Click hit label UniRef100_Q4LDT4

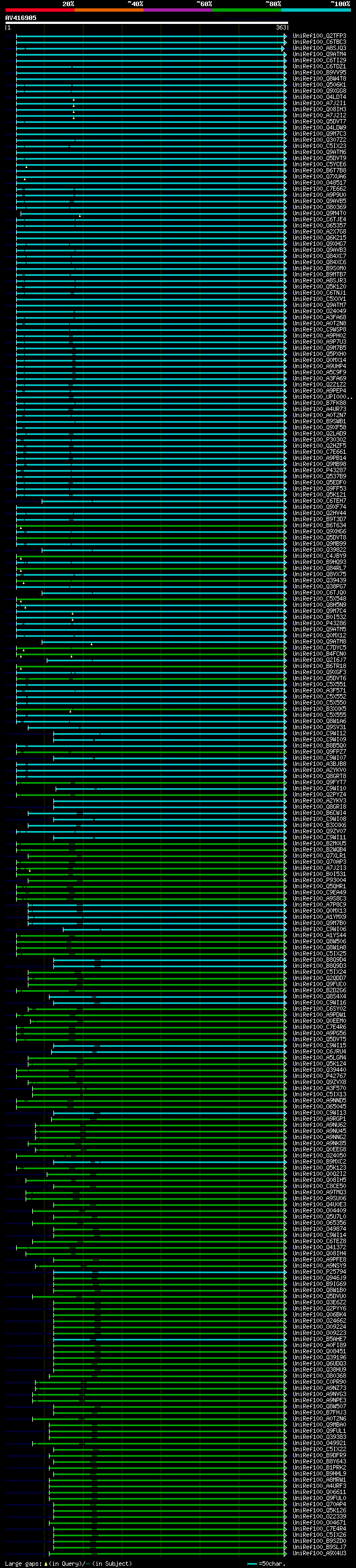click(319, 97)
